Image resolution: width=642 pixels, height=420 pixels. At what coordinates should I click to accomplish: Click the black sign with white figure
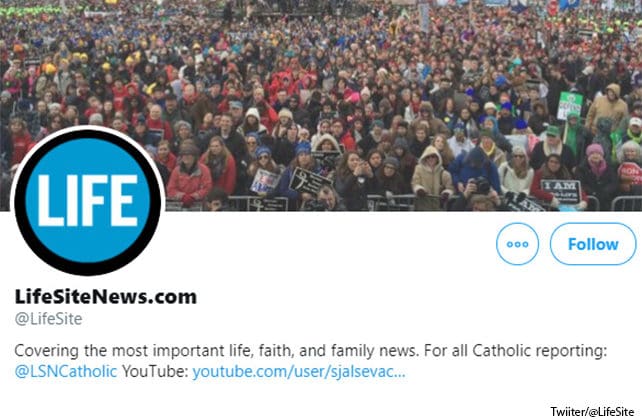(309, 181)
